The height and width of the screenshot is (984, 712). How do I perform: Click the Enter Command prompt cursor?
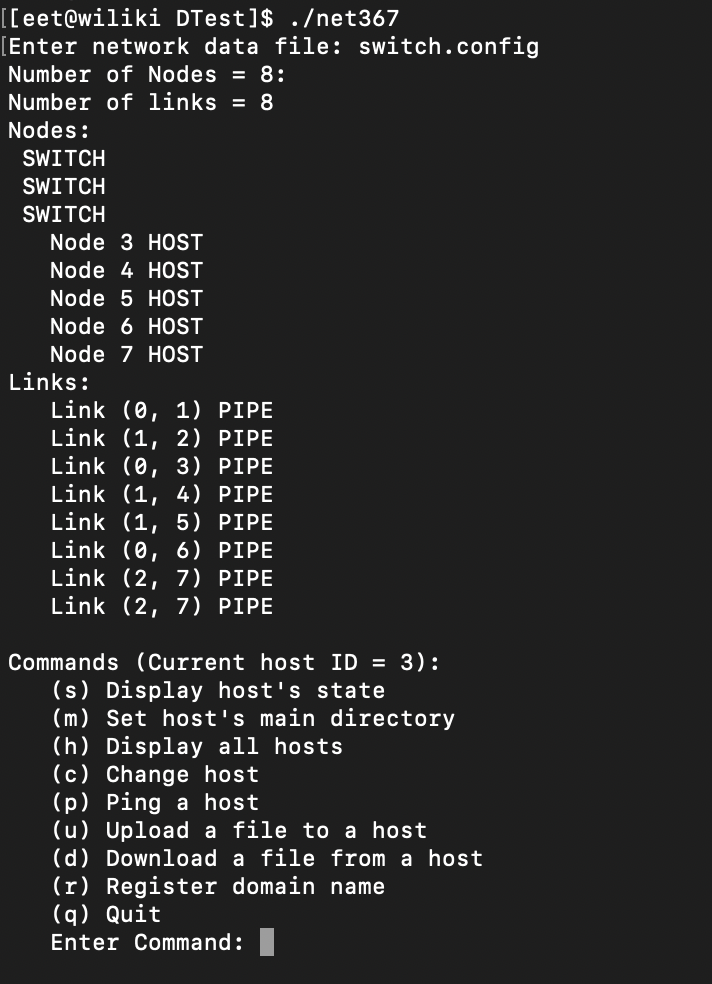[x=267, y=942]
